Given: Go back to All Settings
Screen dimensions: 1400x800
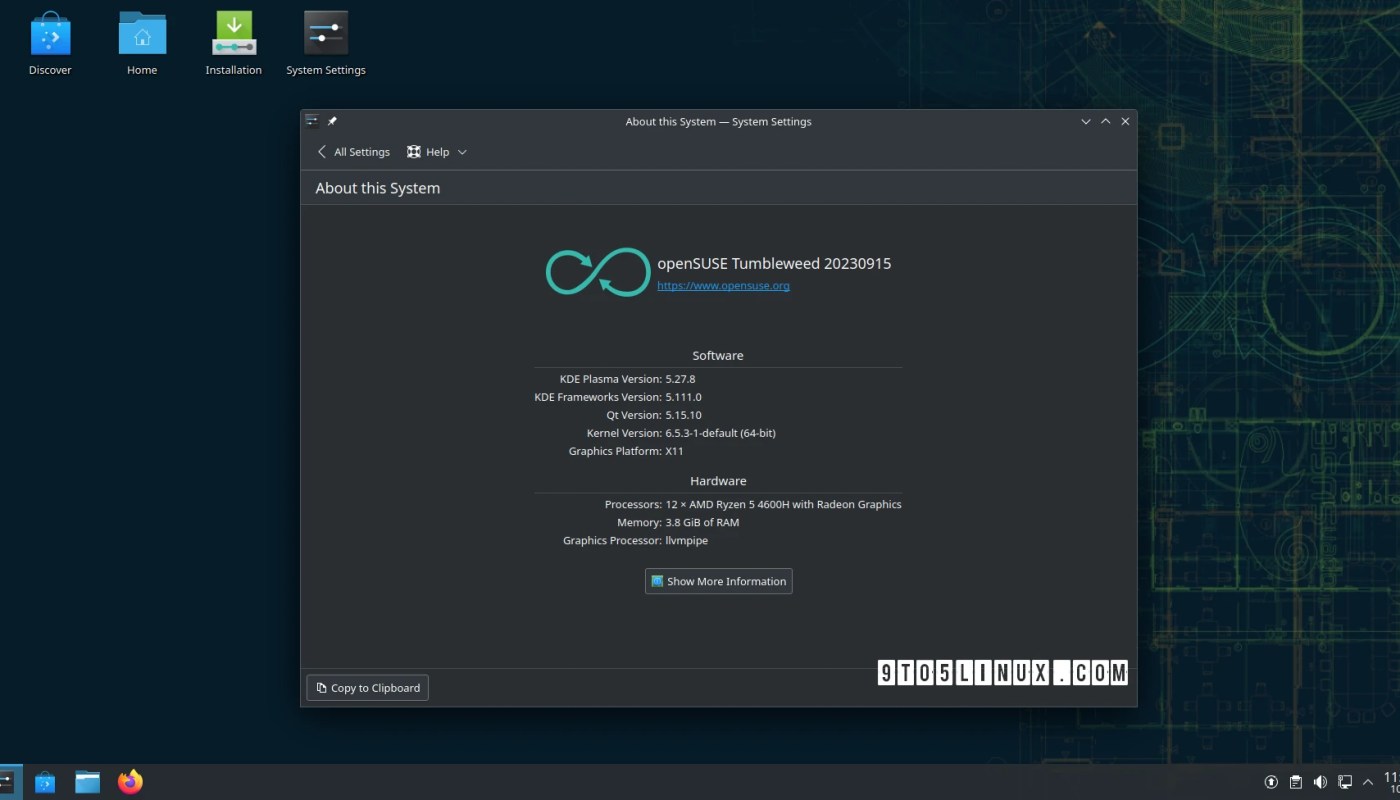Looking at the screenshot, I should pos(353,152).
